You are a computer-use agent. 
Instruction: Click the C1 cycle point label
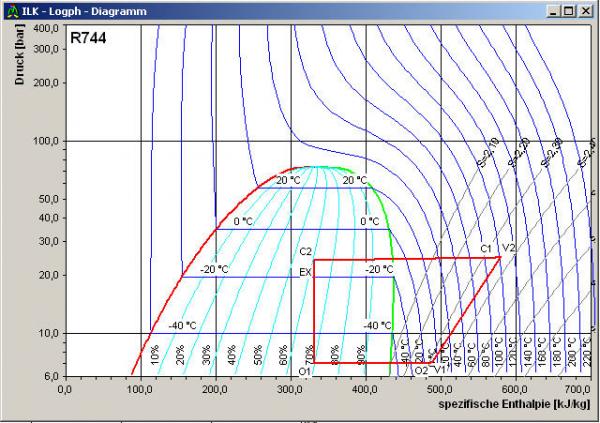485,248
